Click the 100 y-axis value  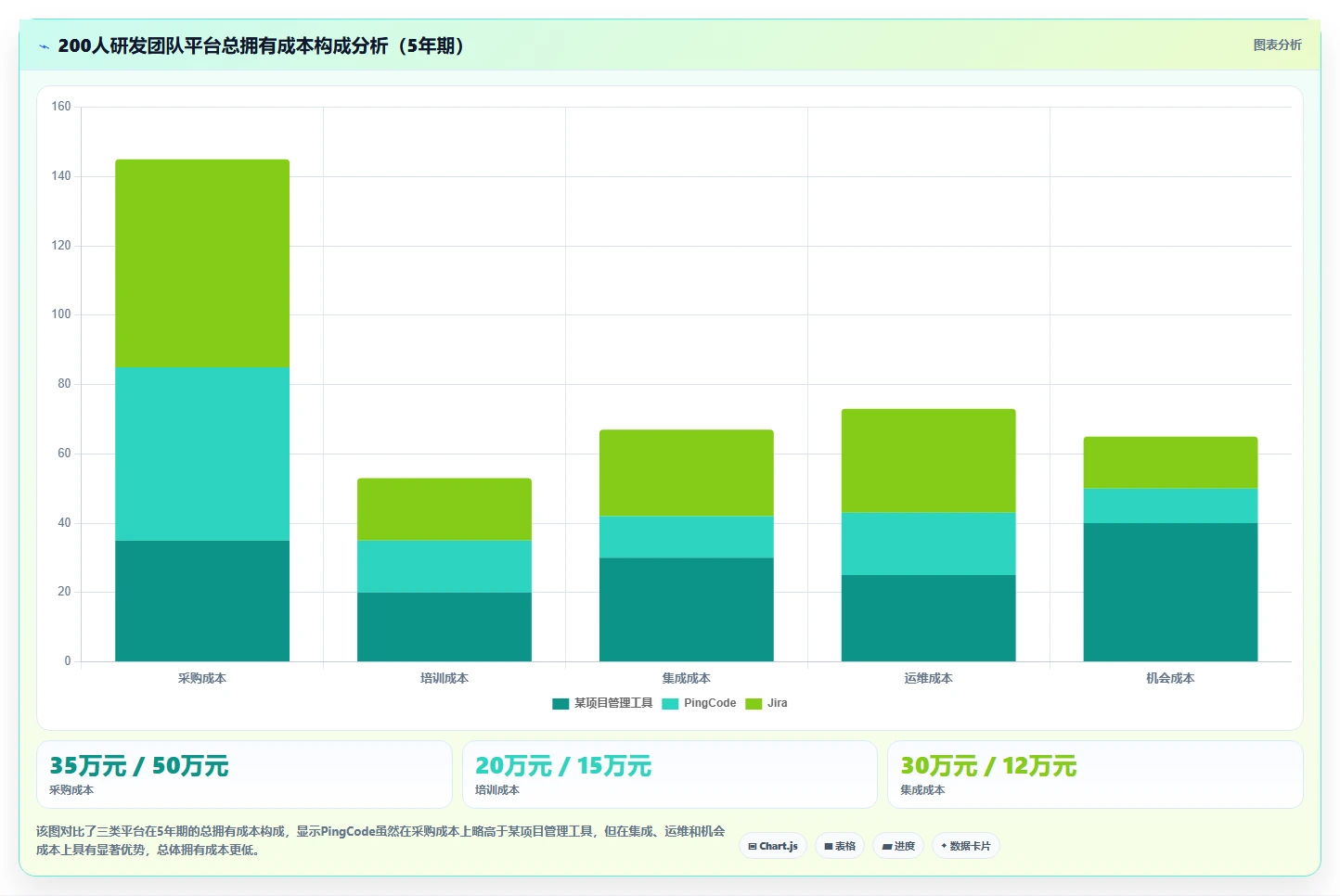(61, 314)
